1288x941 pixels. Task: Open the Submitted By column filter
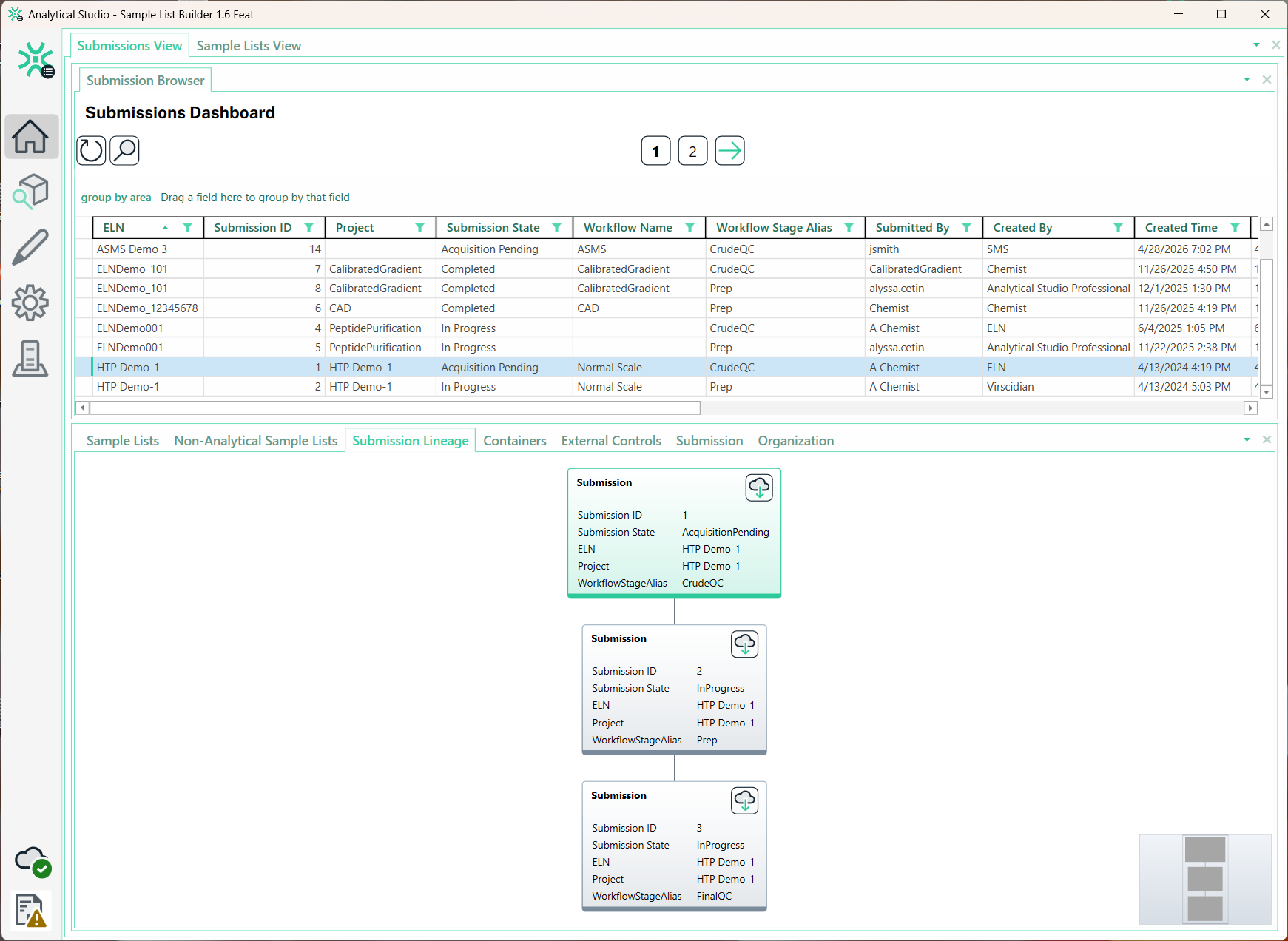click(x=967, y=227)
